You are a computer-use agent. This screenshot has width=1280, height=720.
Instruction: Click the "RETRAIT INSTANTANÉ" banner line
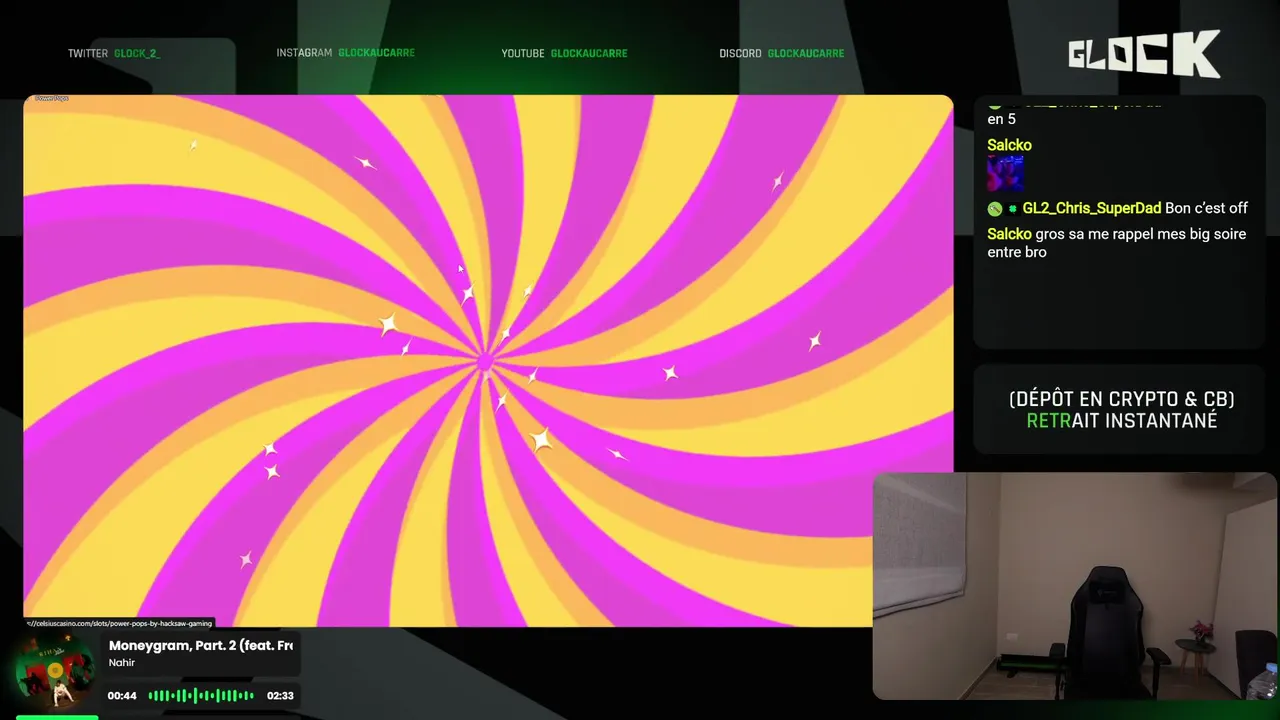pos(1122,421)
